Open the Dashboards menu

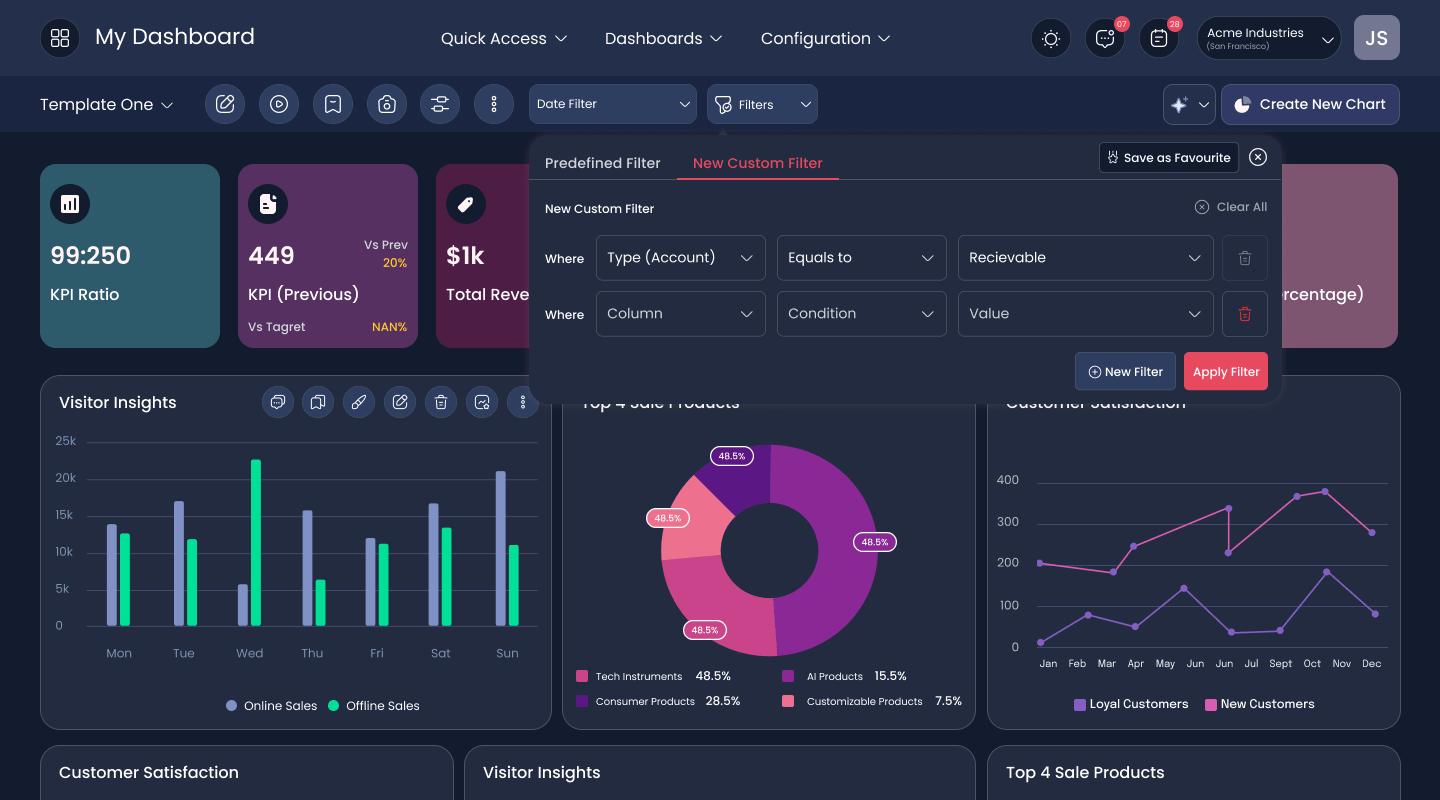[663, 38]
